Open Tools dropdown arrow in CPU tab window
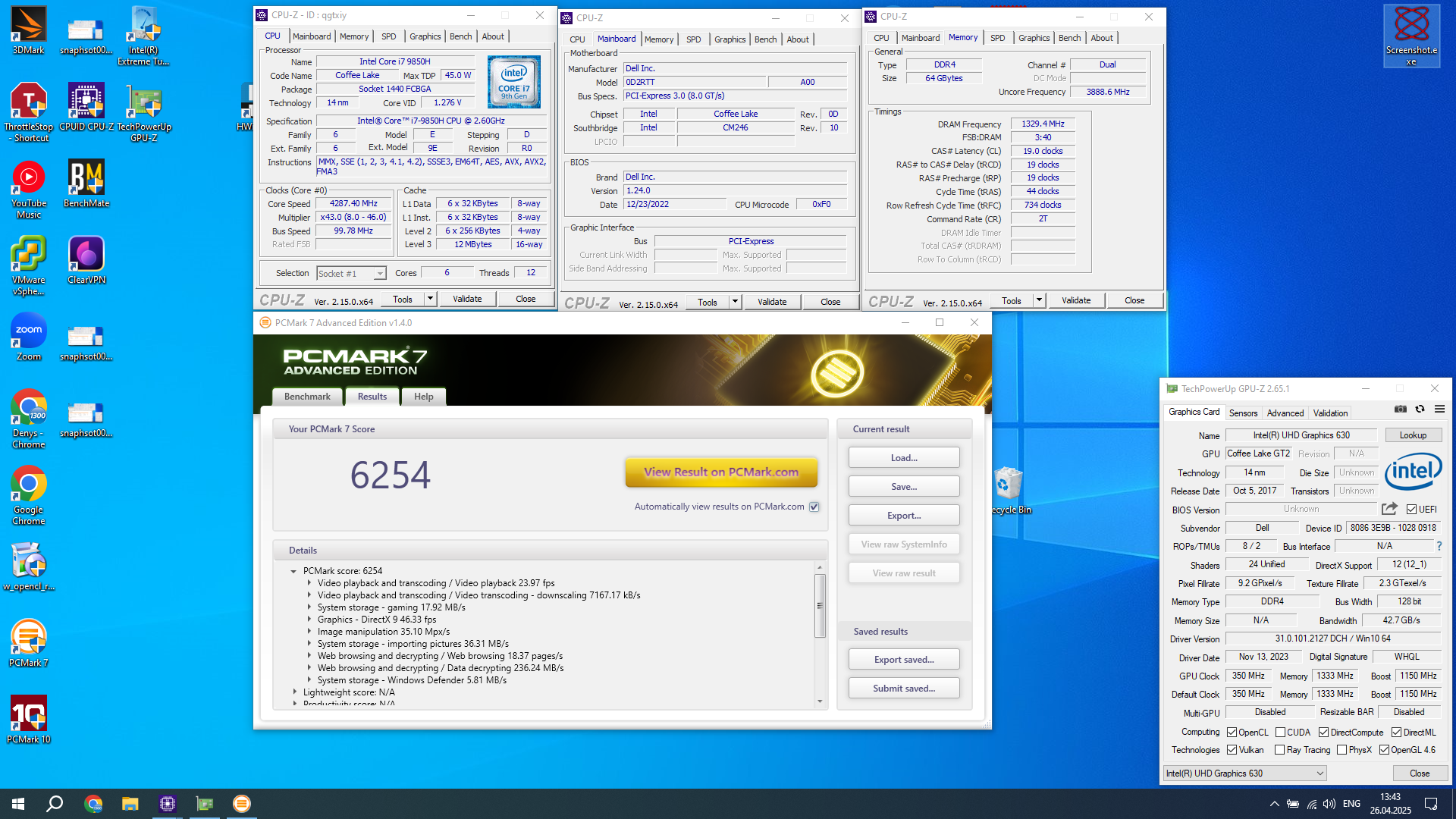This screenshot has height=819, width=1456. [430, 299]
